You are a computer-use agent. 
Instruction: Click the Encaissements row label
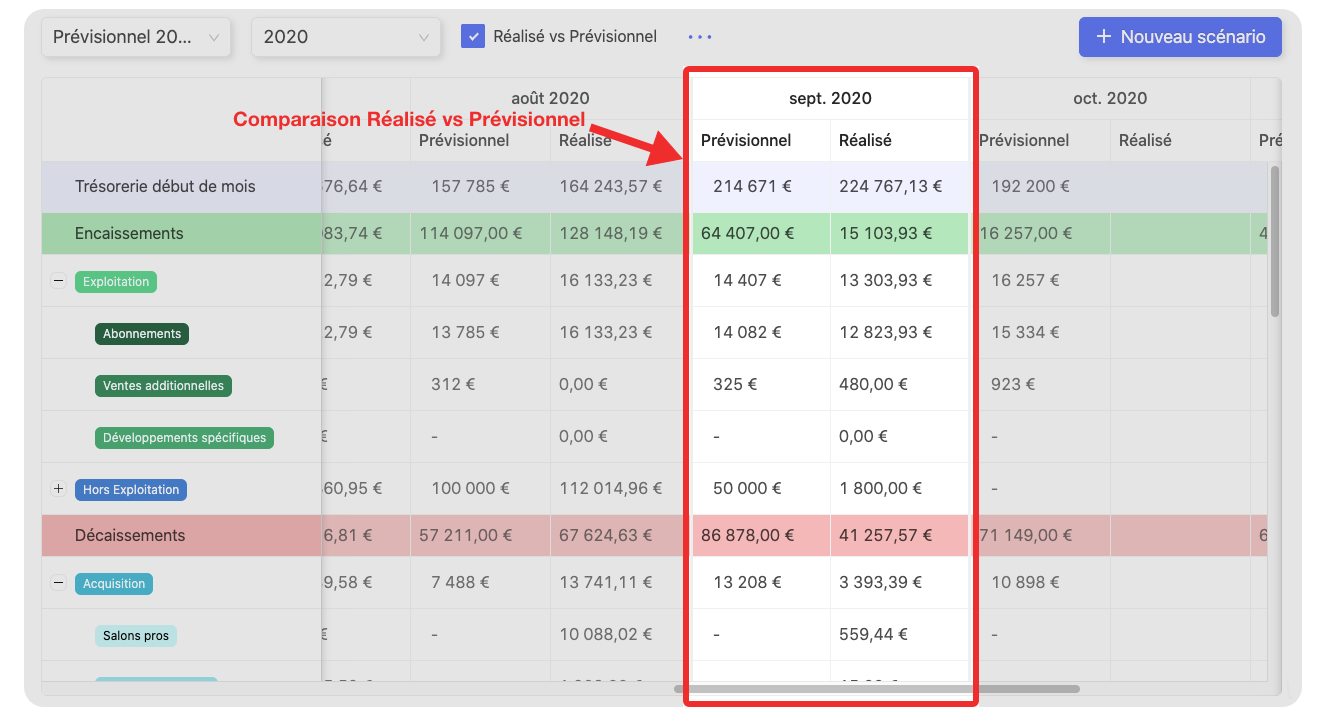click(x=129, y=233)
